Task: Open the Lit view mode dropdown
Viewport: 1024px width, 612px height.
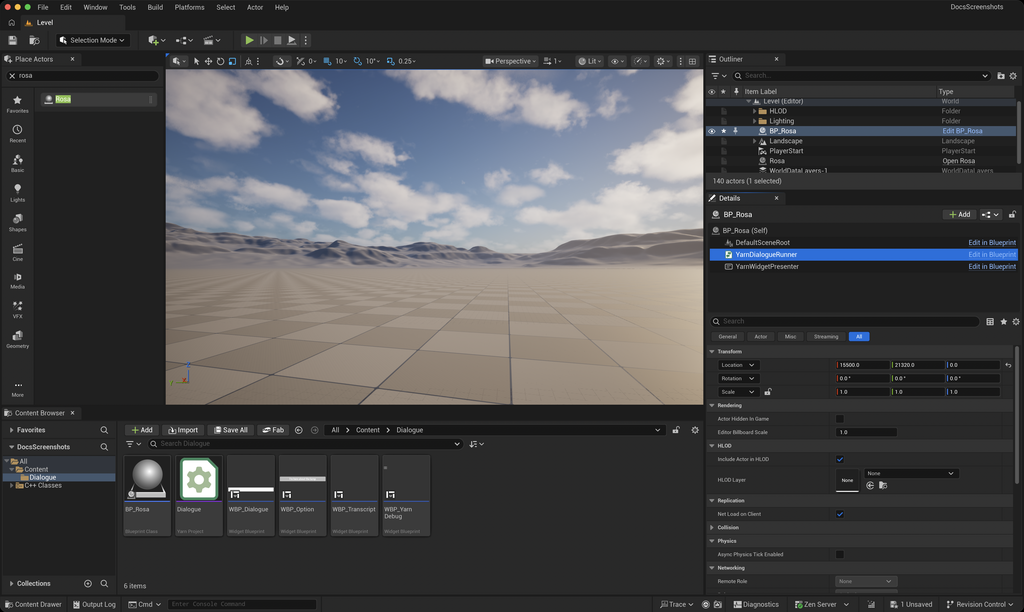Action: (x=590, y=61)
